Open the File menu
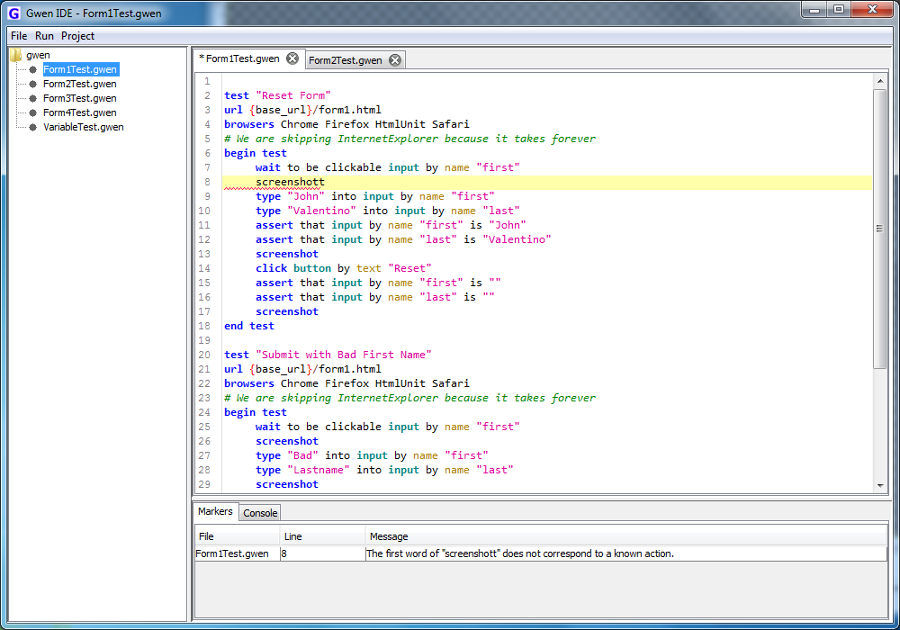This screenshot has width=900, height=630. tap(19, 36)
